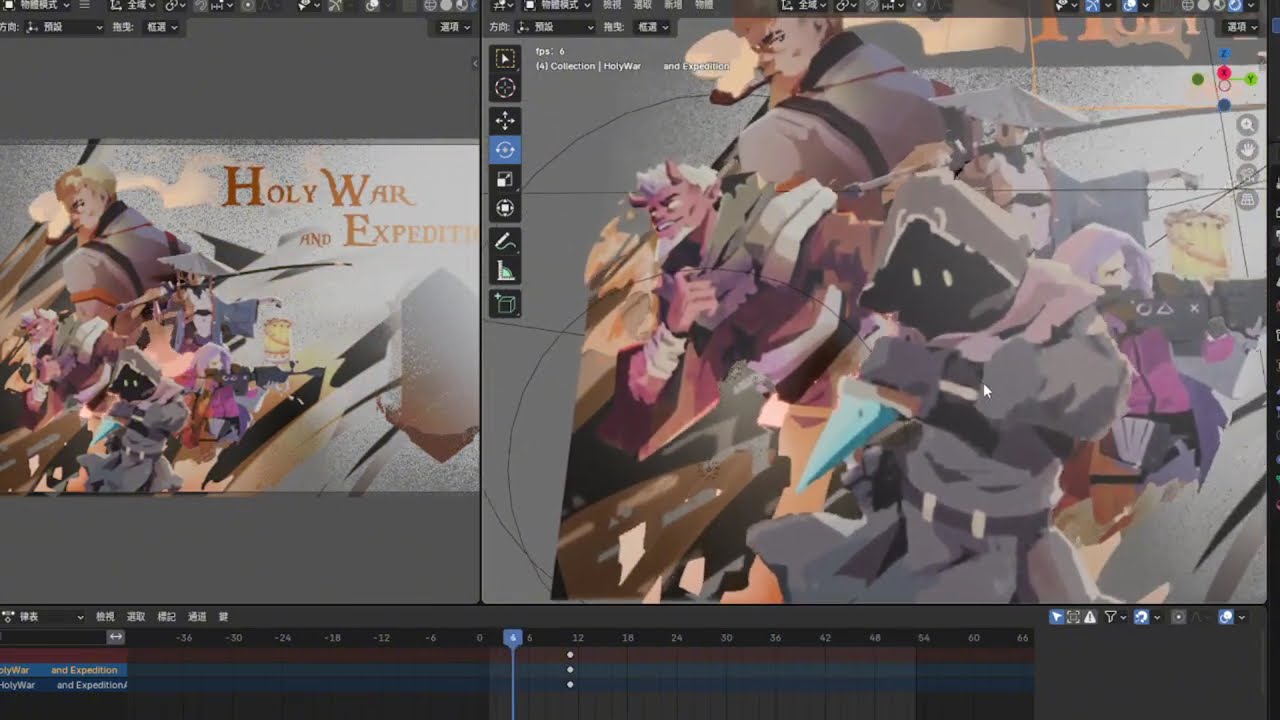Viewport: 1280px width, 720px height.
Task: Open the 選取 Select menu in the dope sheet
Action: 135,617
